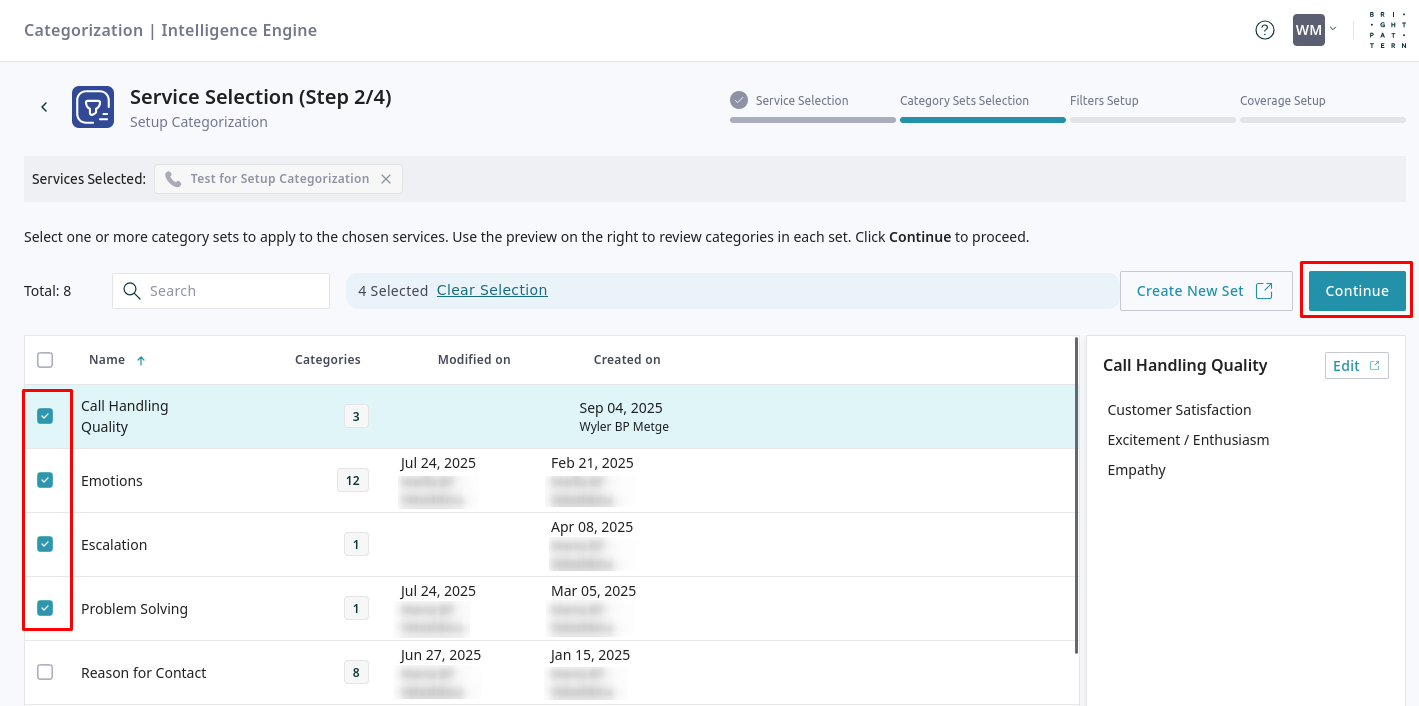Sort the table by Modified on
This screenshot has height=706, width=1419.
point(474,360)
